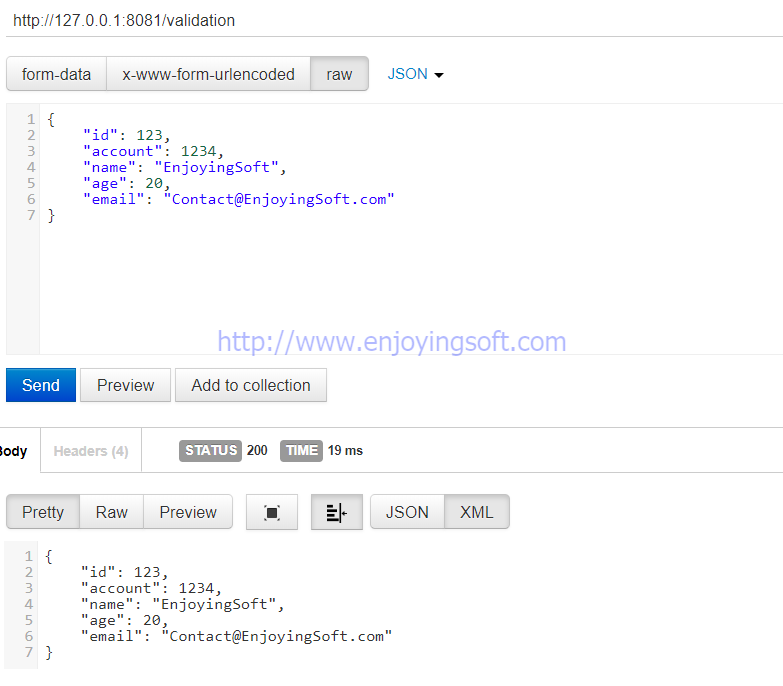Viewport: 783px width, 686px height.
Task: Click the 19 ms response time value
Action: (345, 450)
